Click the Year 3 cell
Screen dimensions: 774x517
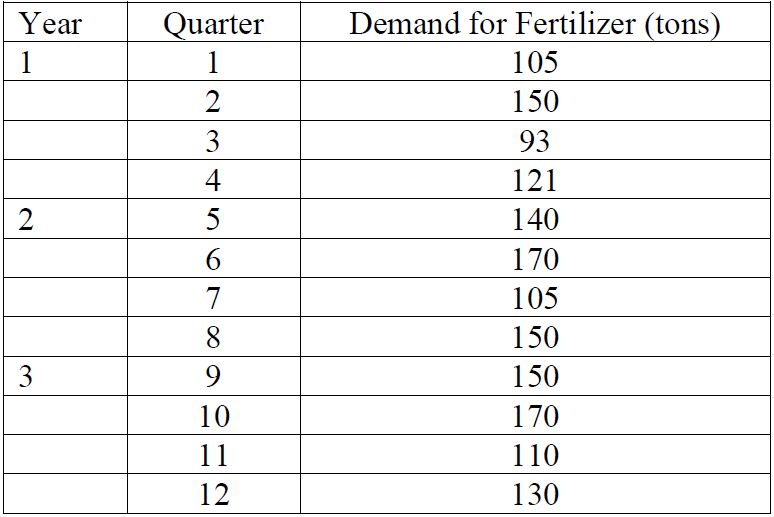(x=26, y=377)
